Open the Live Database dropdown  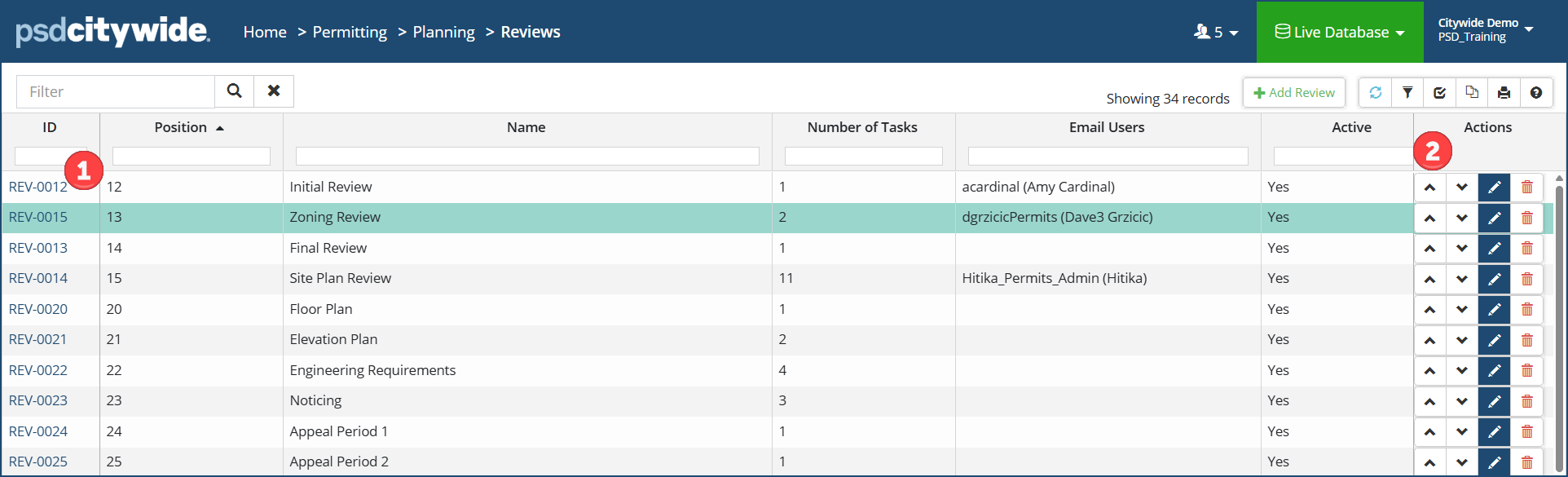(x=1339, y=33)
